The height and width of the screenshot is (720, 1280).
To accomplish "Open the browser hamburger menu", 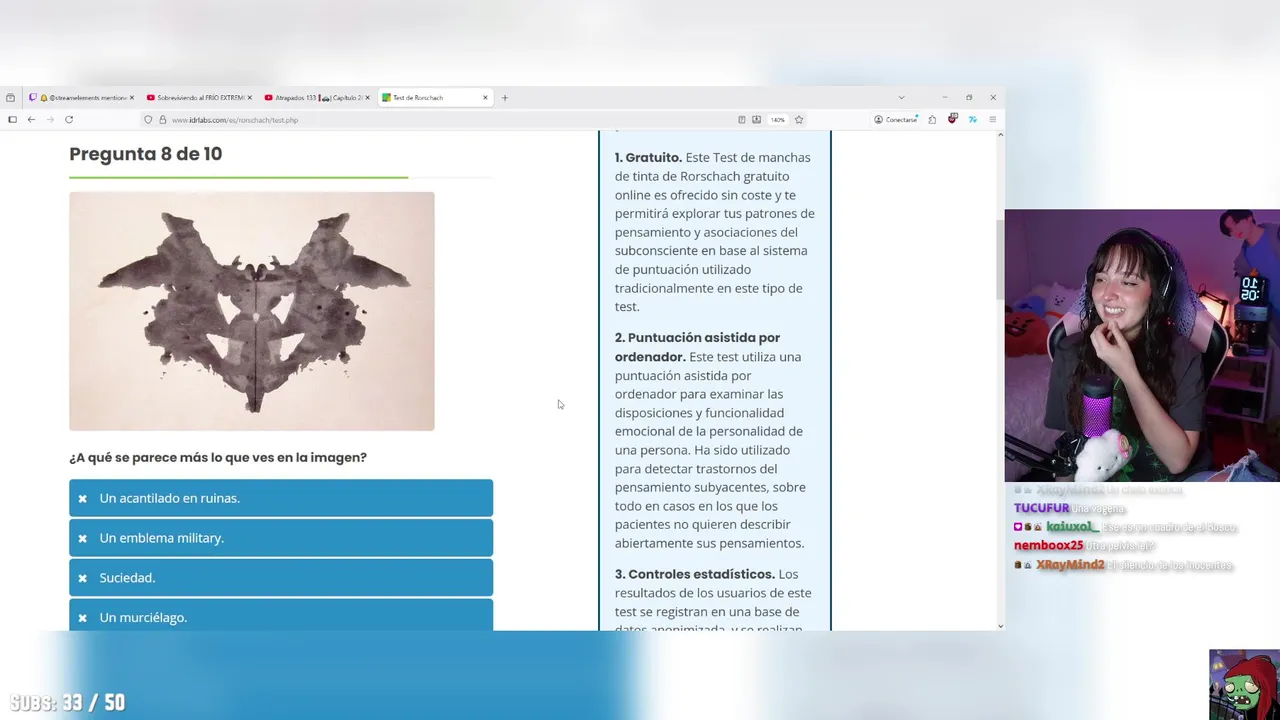I will point(992,120).
